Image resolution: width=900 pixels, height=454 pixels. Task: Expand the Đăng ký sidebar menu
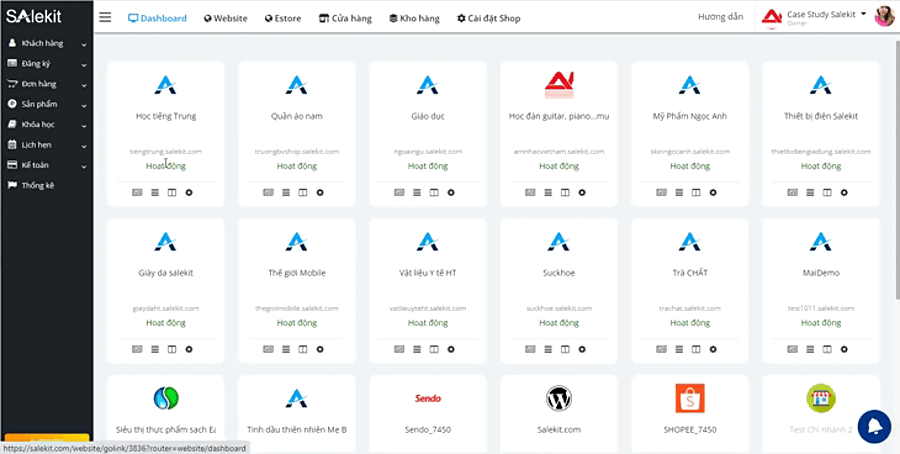click(46, 64)
